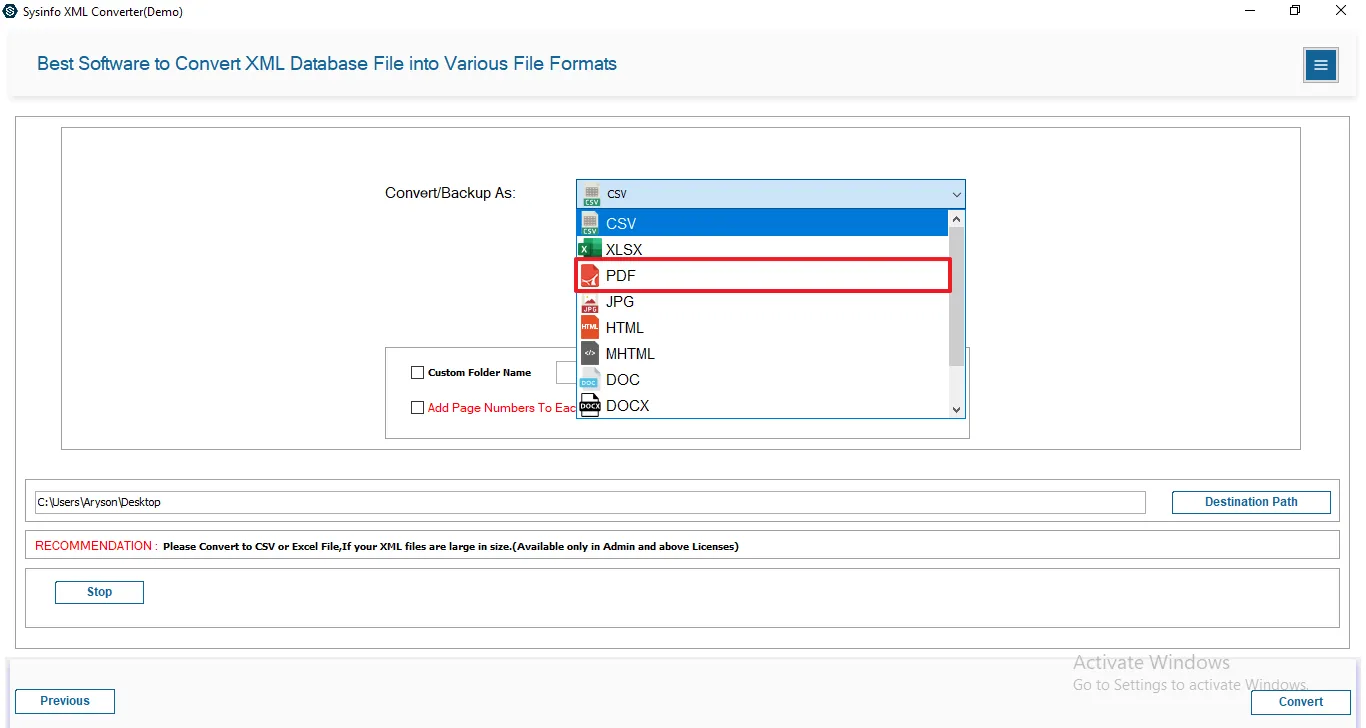
Task: Choose the DOC option from list
Action: pos(623,379)
